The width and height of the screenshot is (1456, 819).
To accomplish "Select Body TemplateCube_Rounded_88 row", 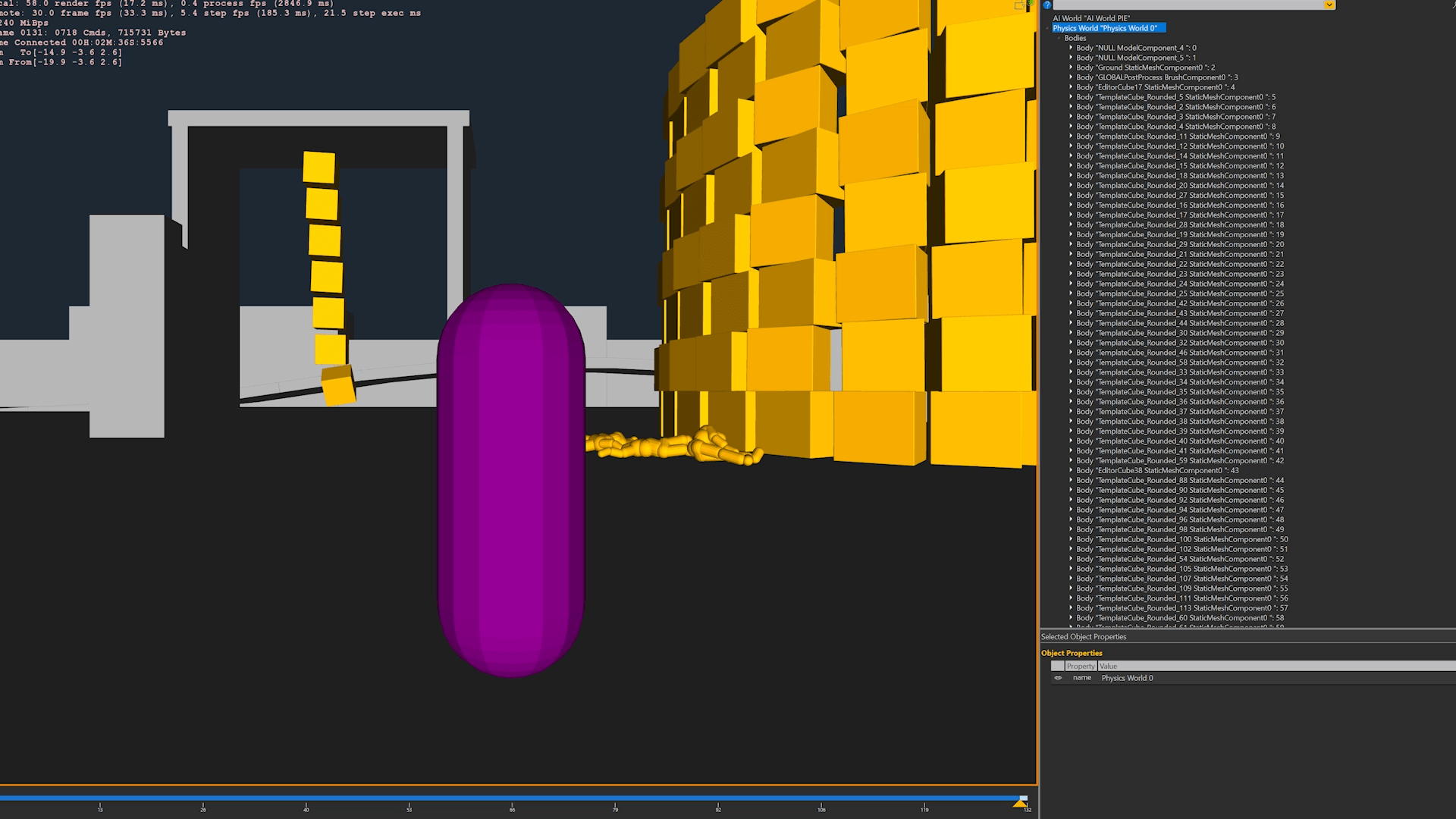I will click(x=1180, y=480).
